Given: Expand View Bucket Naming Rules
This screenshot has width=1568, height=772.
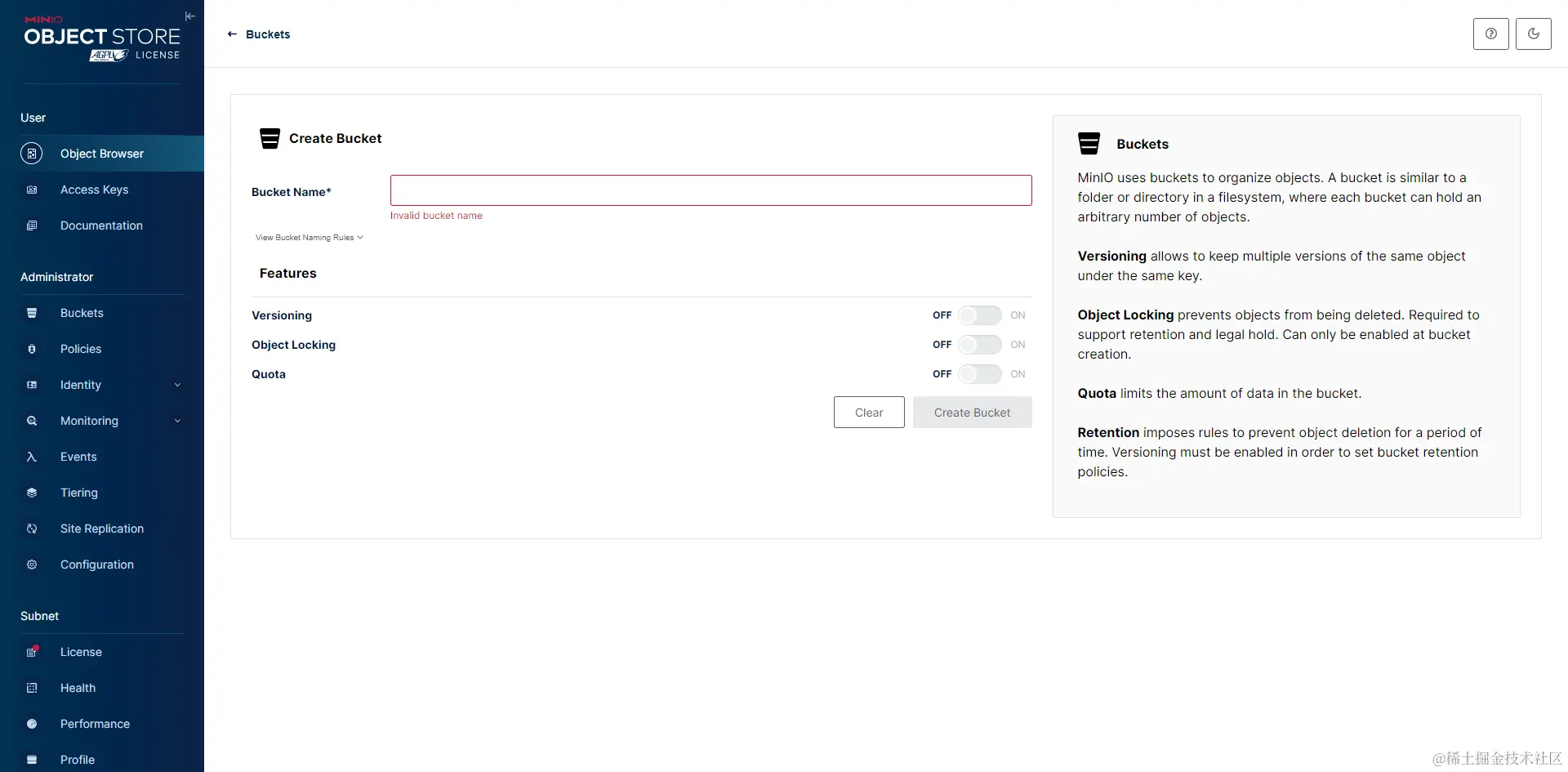Looking at the screenshot, I should [309, 238].
